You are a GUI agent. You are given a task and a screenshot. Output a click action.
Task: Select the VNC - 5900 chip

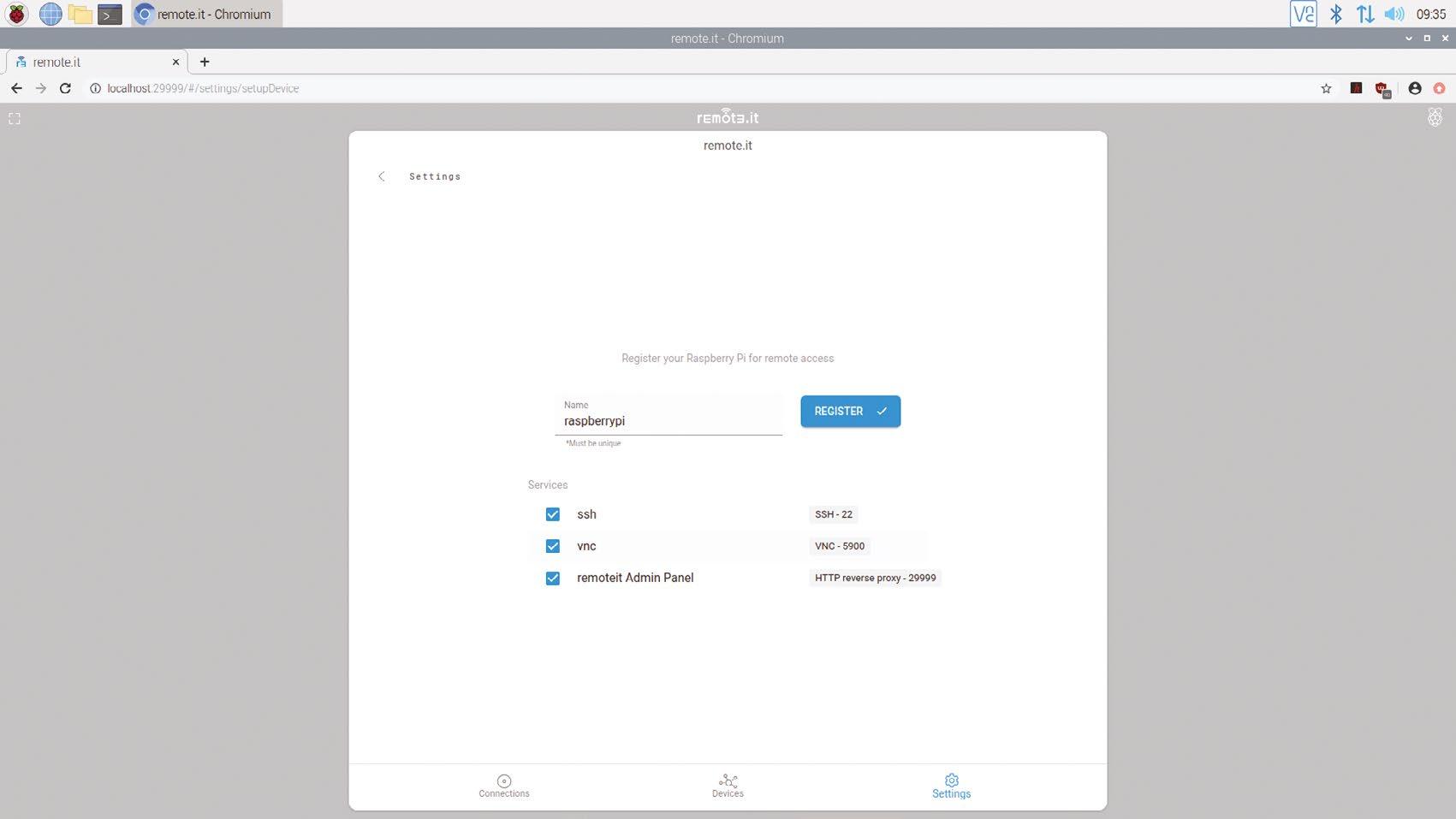pos(839,546)
